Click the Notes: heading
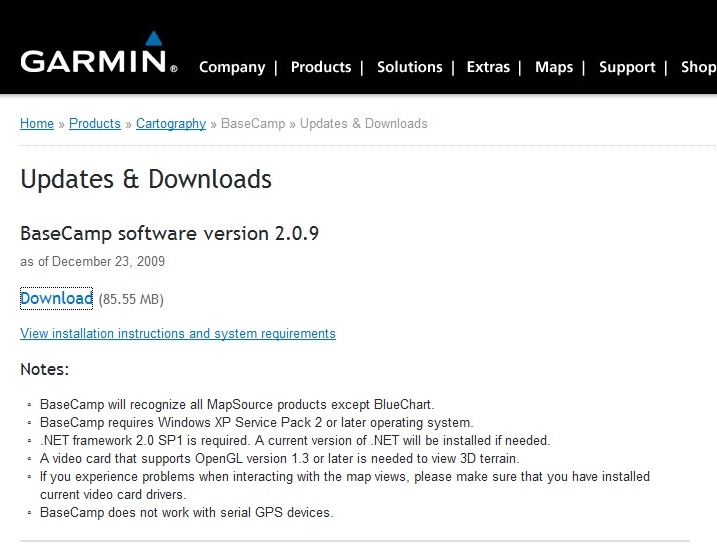 point(45,369)
